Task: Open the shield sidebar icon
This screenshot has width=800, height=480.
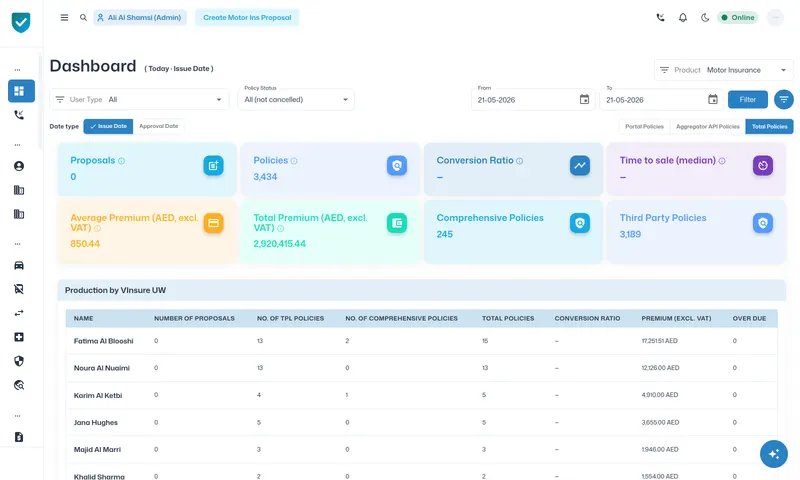Action: 19,361
